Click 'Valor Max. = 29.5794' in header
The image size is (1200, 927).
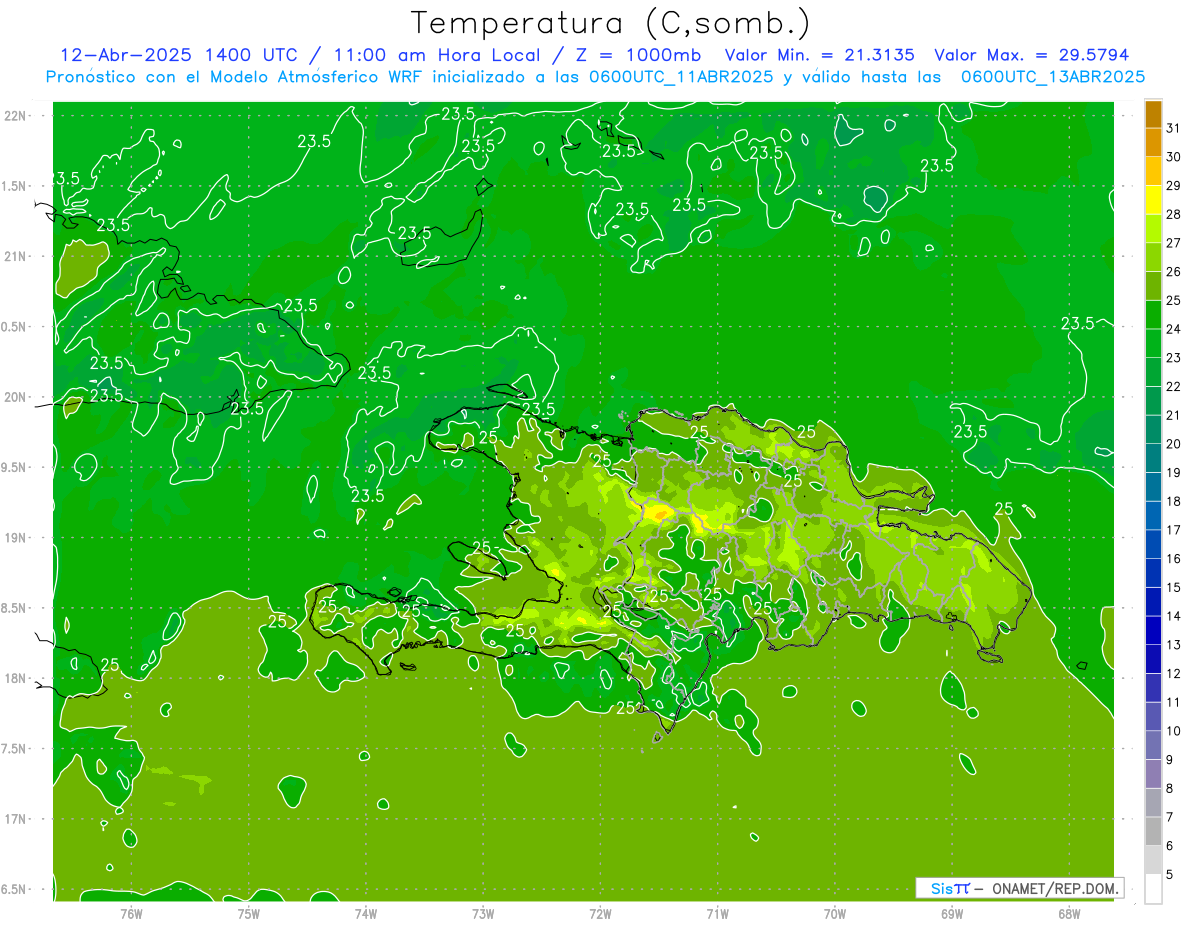pos(1030,55)
